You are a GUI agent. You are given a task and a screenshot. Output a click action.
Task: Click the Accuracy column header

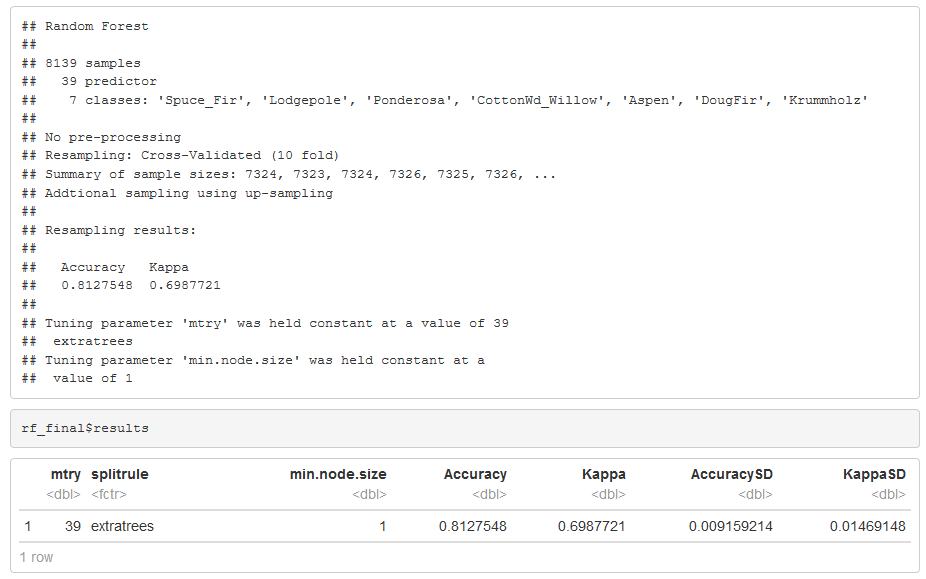coord(475,474)
